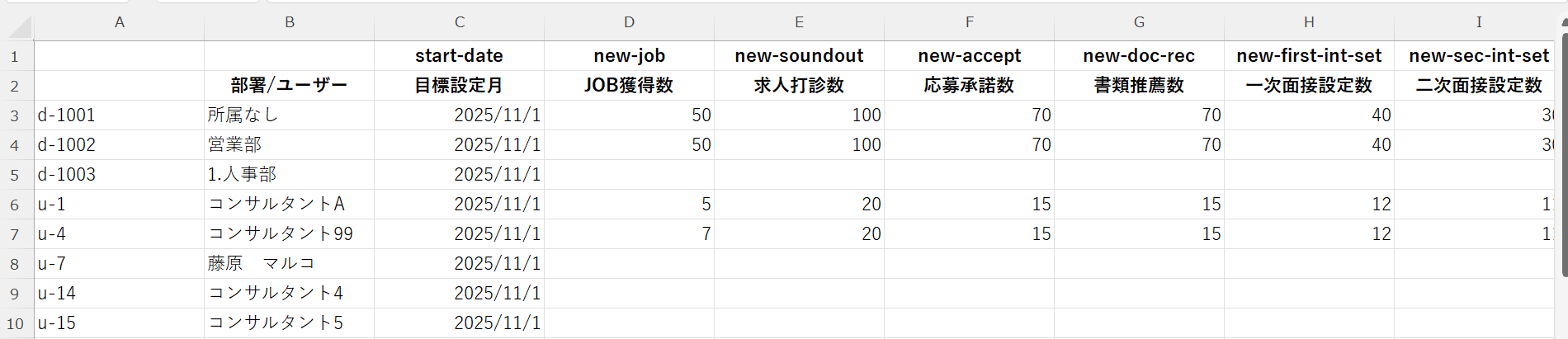
Task: Select the row 5 header
Action: (15, 175)
